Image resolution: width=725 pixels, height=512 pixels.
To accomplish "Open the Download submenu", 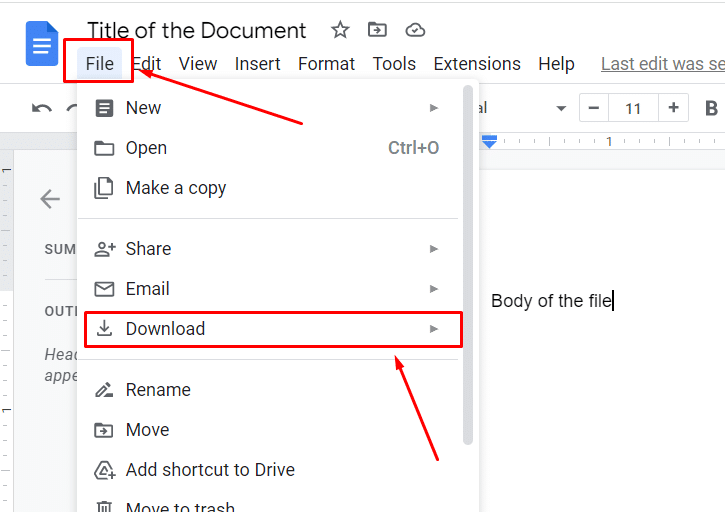I will pos(270,329).
